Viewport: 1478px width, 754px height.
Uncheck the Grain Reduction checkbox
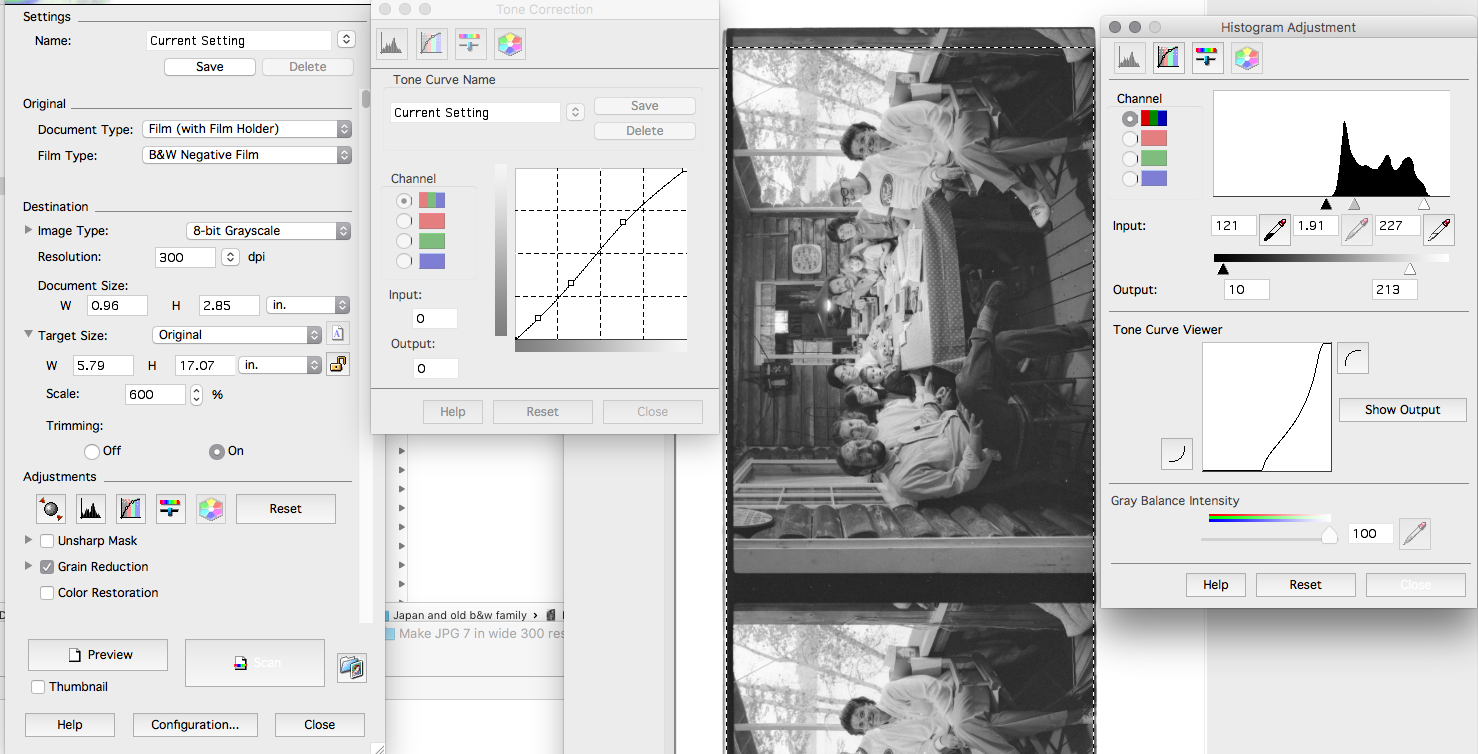(47, 567)
